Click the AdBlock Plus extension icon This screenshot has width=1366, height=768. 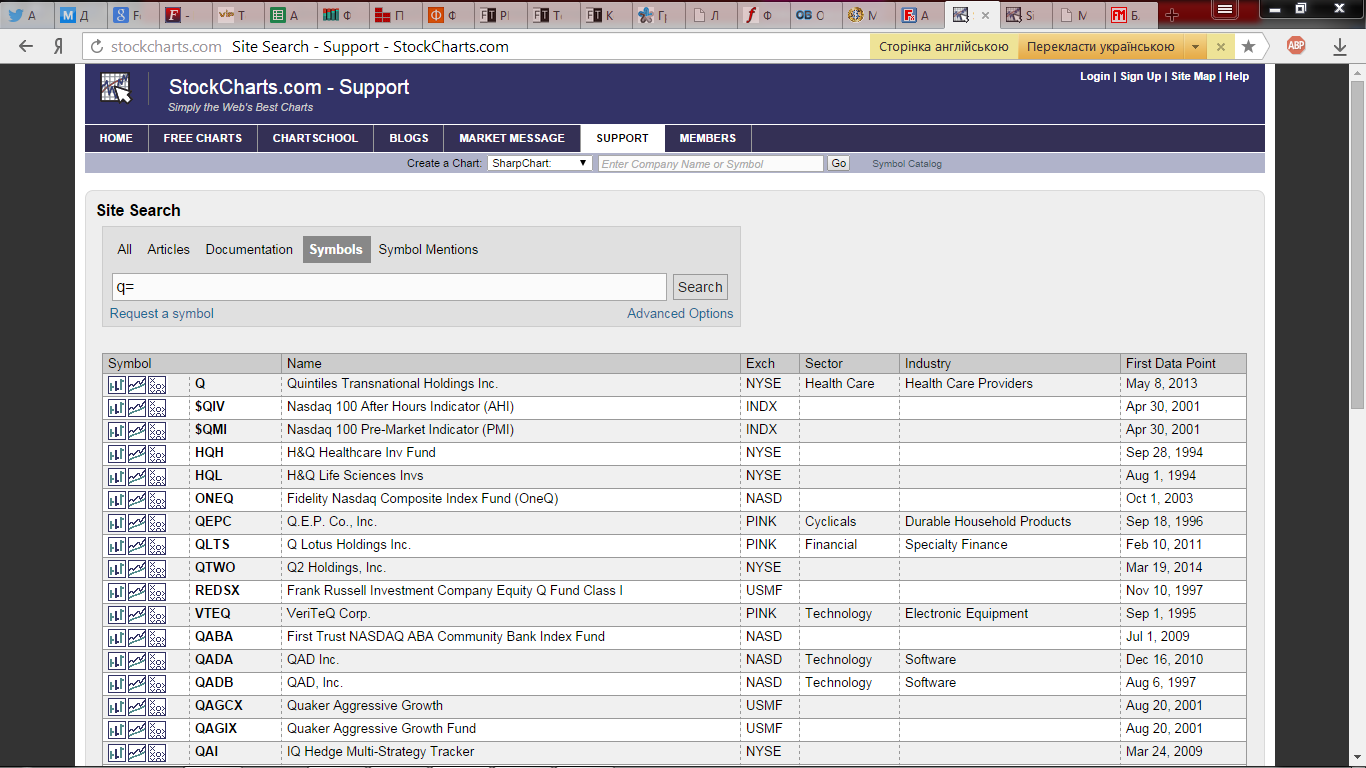(x=1296, y=45)
